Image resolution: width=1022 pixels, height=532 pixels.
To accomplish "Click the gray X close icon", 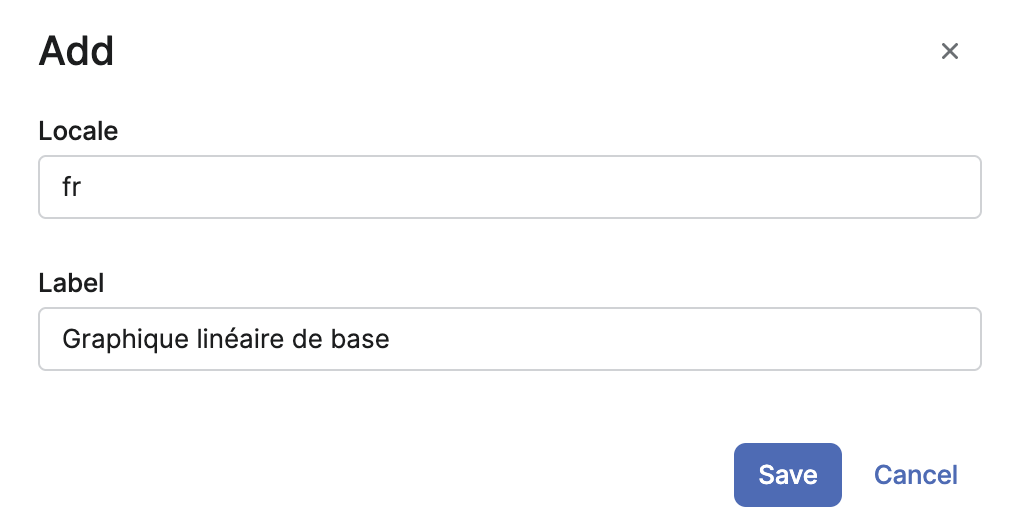I will [x=950, y=51].
